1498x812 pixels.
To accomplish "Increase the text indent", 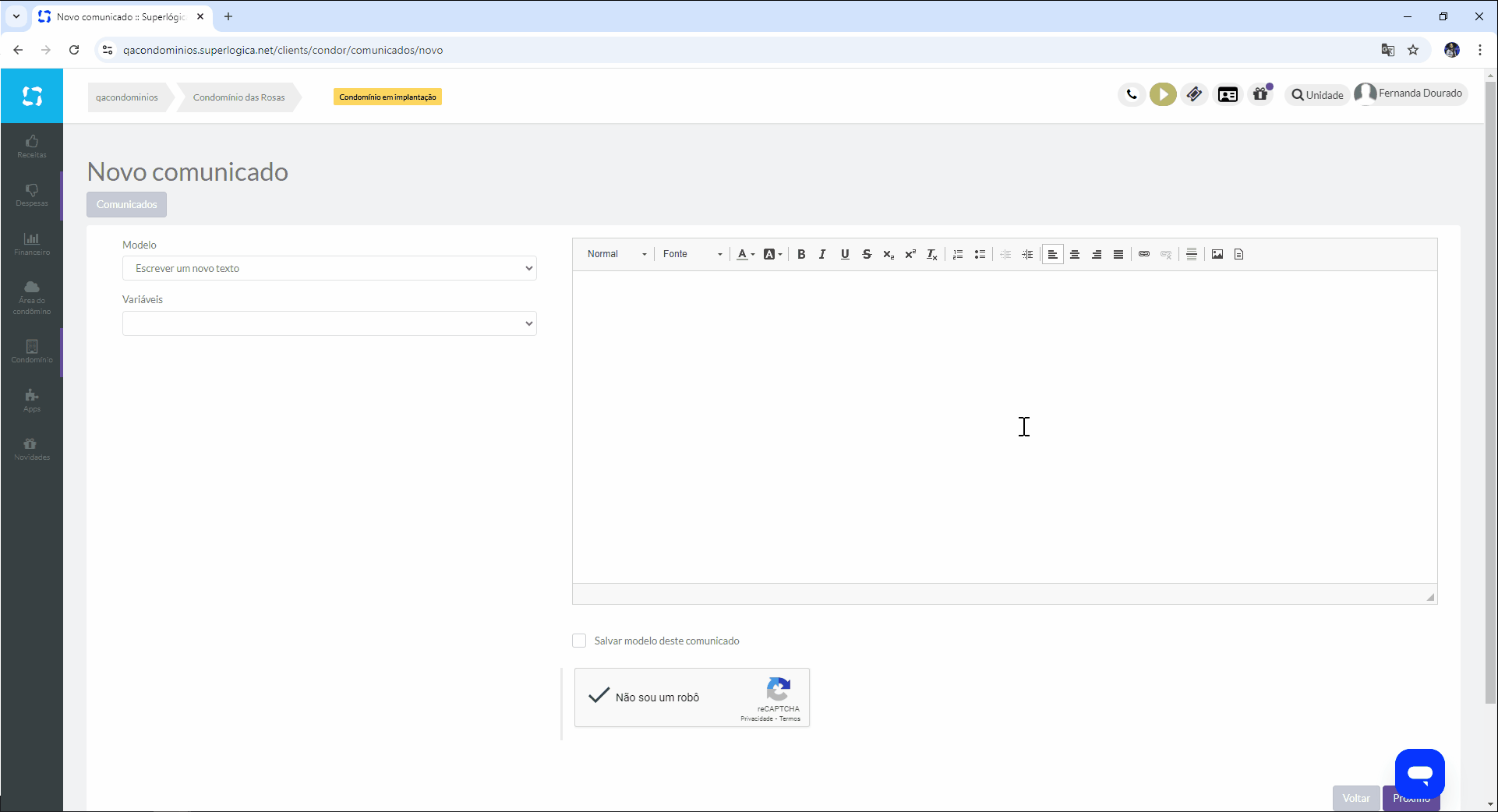I will point(1027,254).
